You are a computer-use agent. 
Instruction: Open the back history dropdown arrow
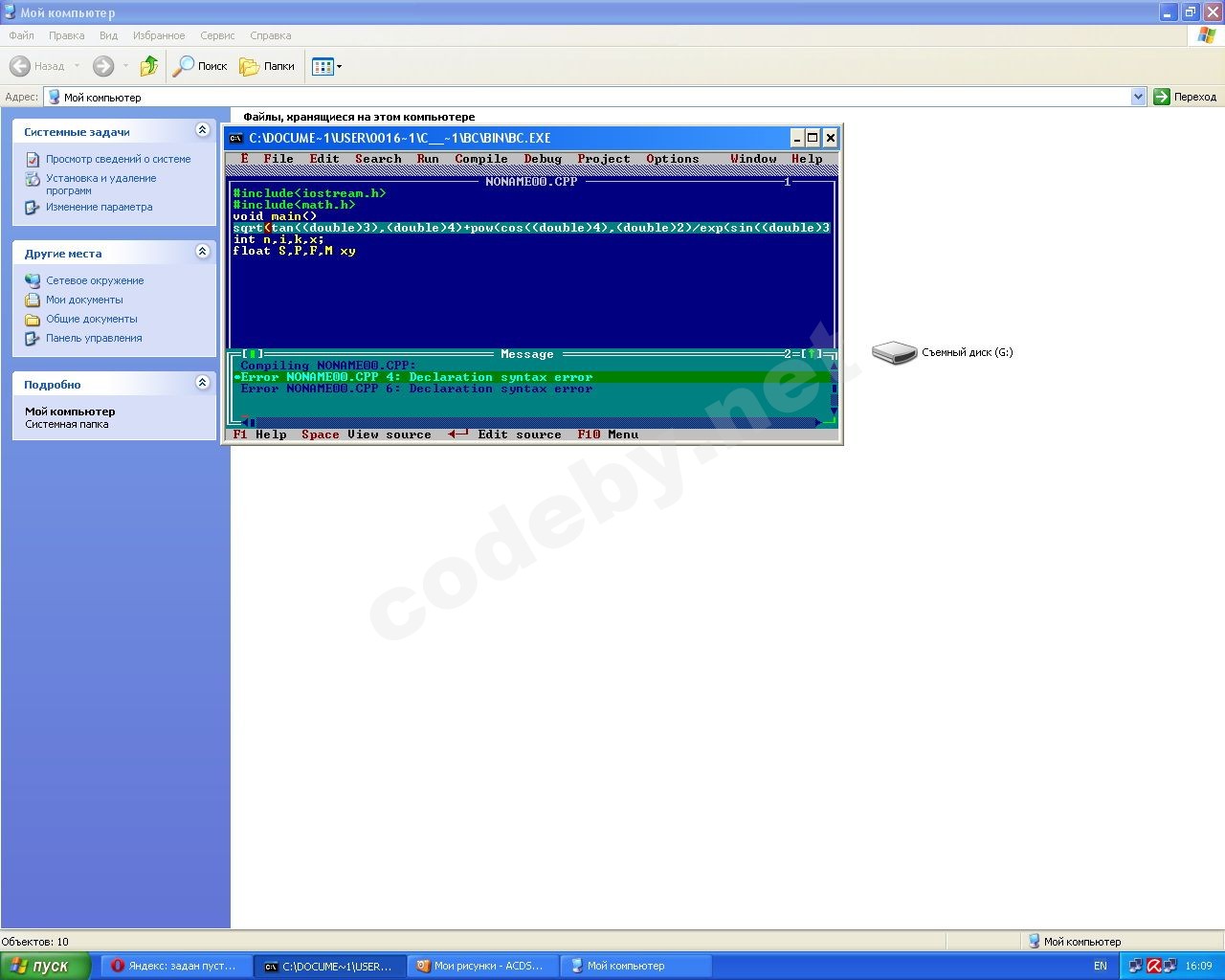77,66
